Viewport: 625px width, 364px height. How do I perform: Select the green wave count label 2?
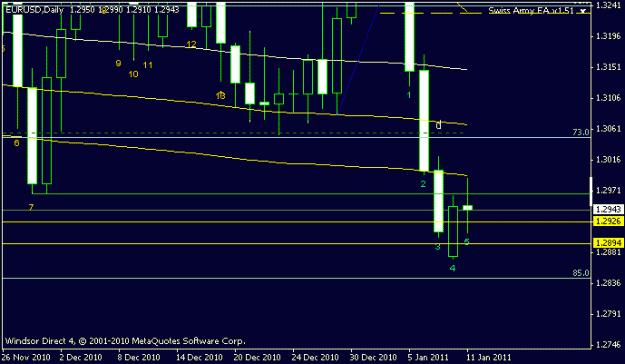[x=423, y=184]
